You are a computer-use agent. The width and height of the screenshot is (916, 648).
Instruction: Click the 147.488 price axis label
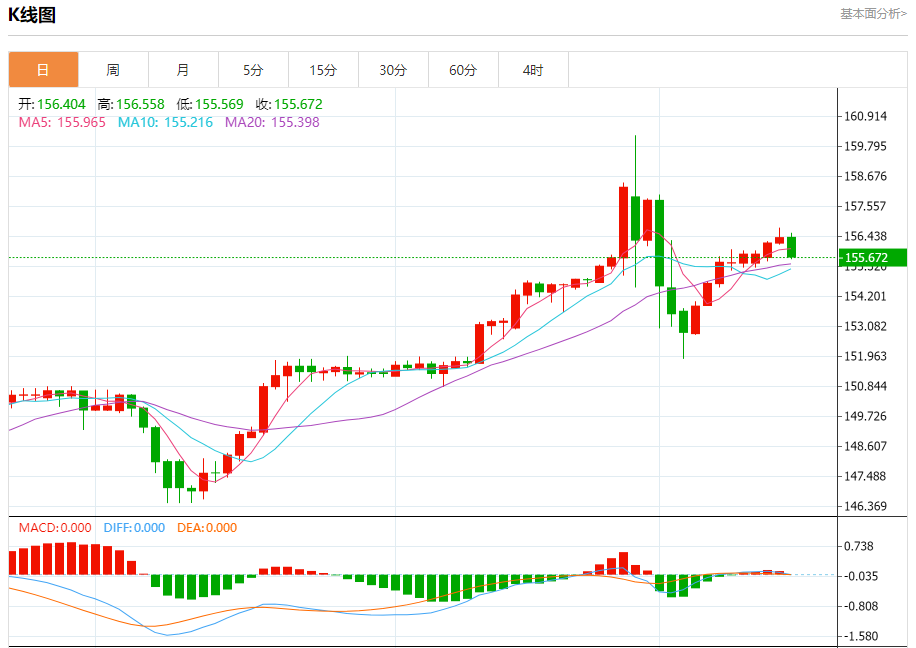click(865, 476)
